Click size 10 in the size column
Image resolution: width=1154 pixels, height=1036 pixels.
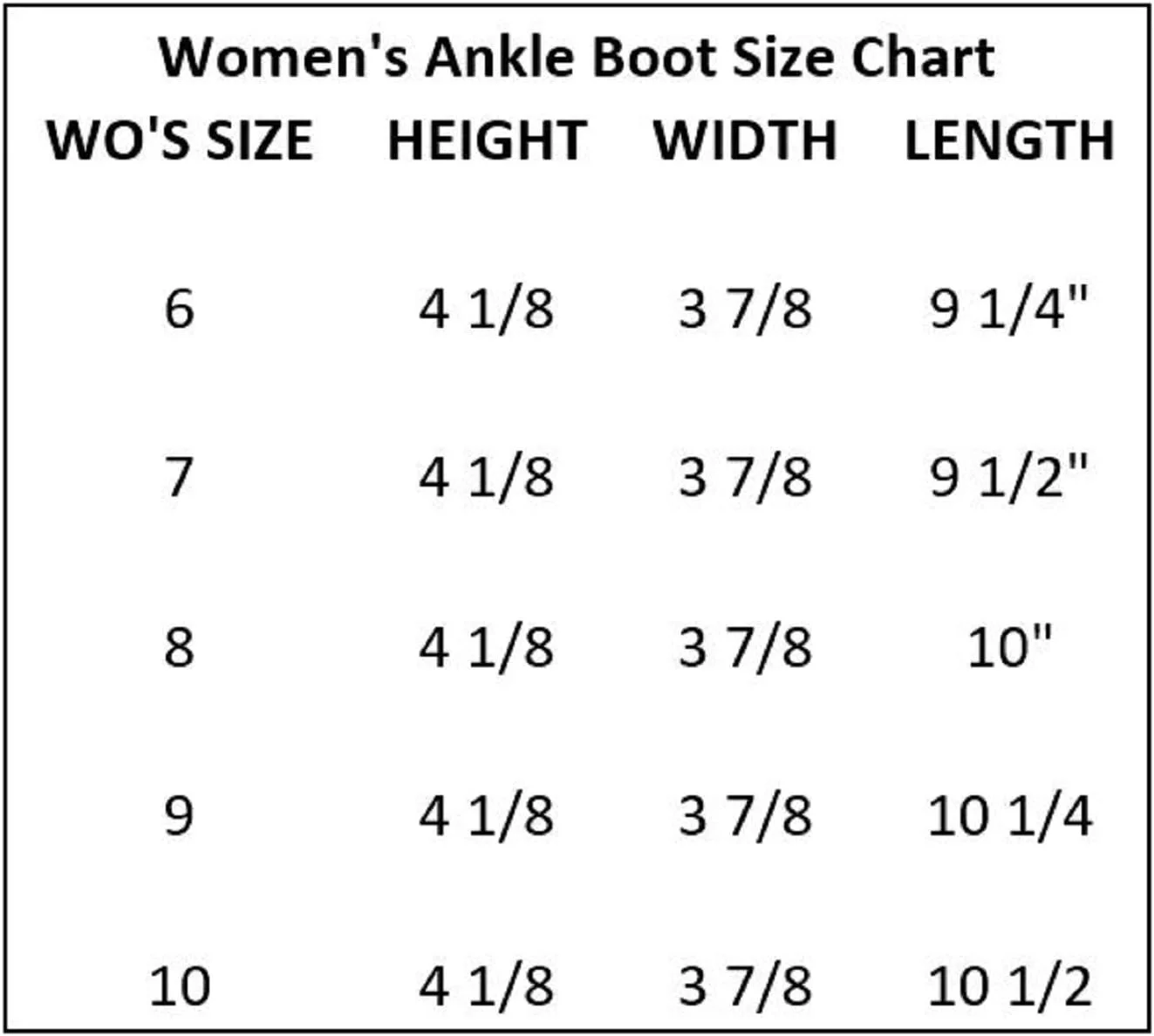[x=180, y=986]
